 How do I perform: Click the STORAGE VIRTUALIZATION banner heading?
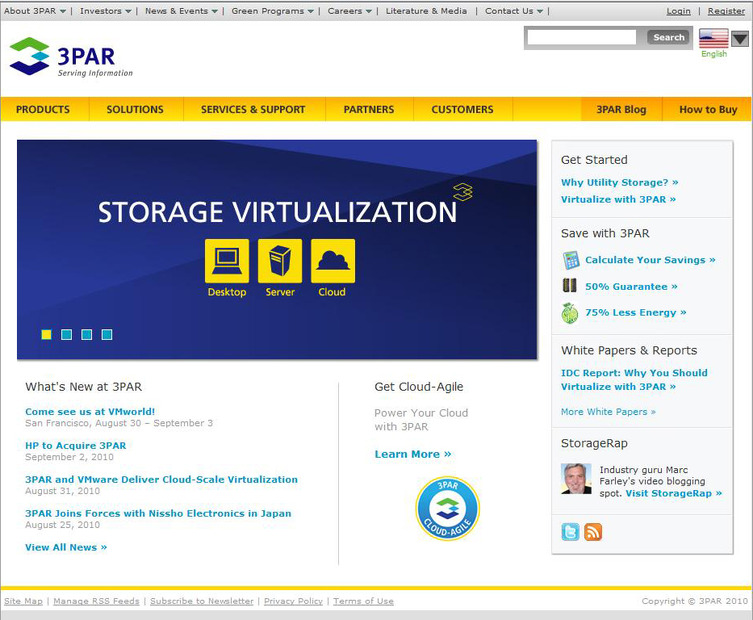point(277,212)
